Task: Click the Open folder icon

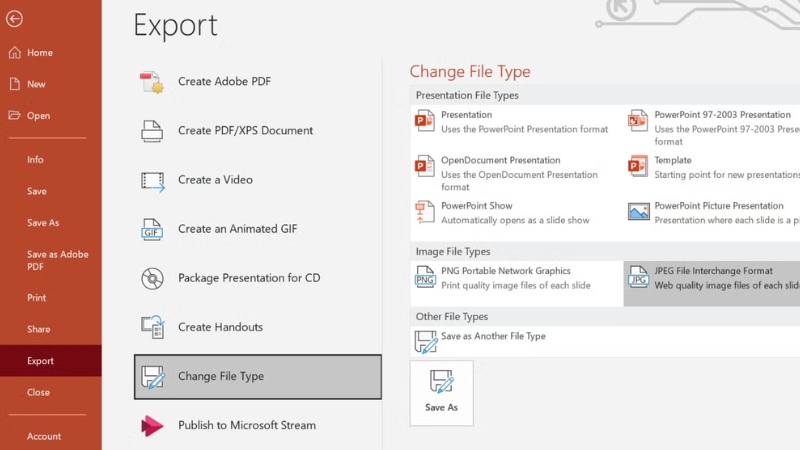Action: [x=14, y=115]
